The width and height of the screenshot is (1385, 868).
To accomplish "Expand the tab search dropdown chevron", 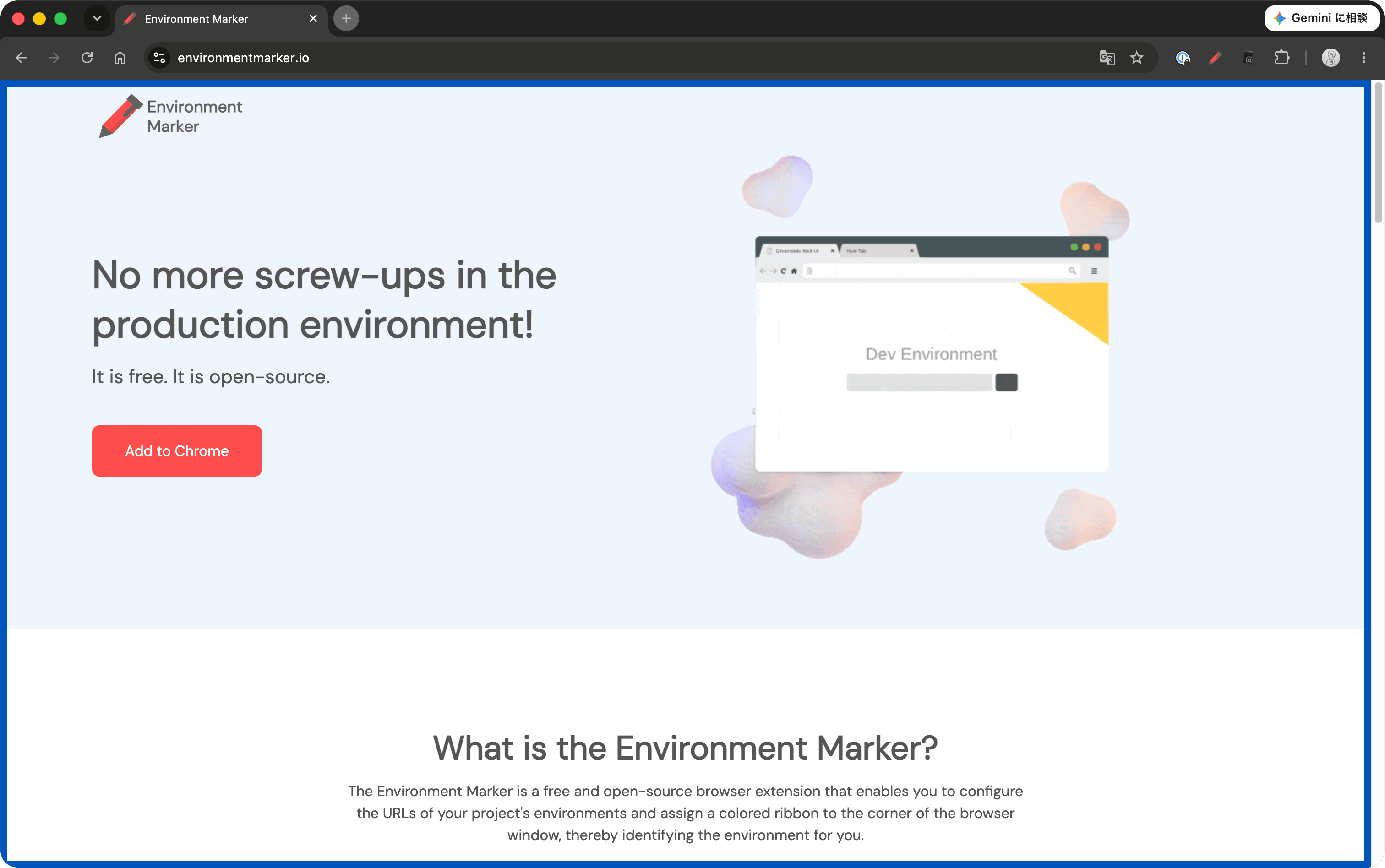I will coord(97,19).
